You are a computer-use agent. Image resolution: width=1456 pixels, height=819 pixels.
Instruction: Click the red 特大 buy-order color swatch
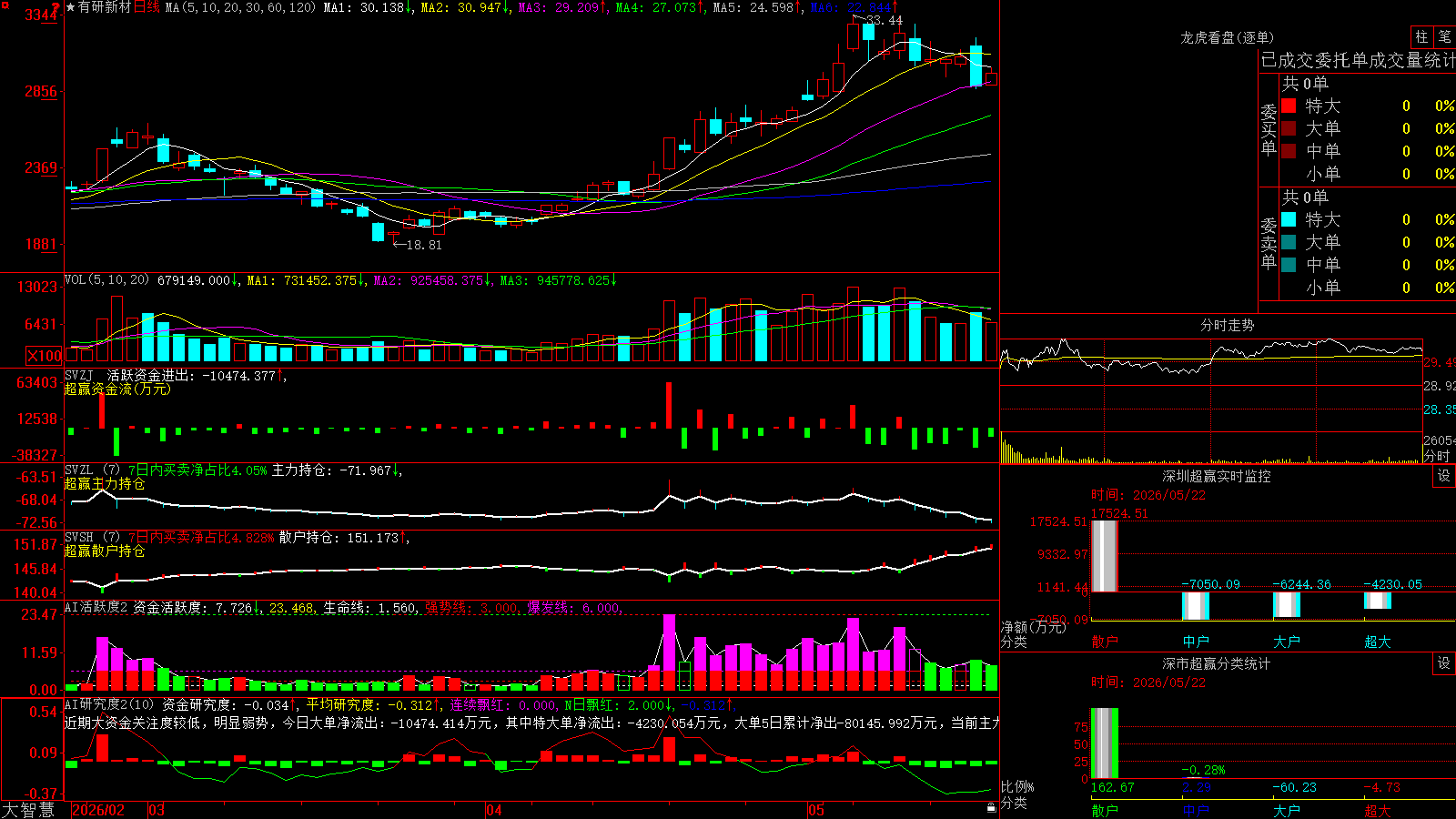pyautogui.click(x=1289, y=106)
